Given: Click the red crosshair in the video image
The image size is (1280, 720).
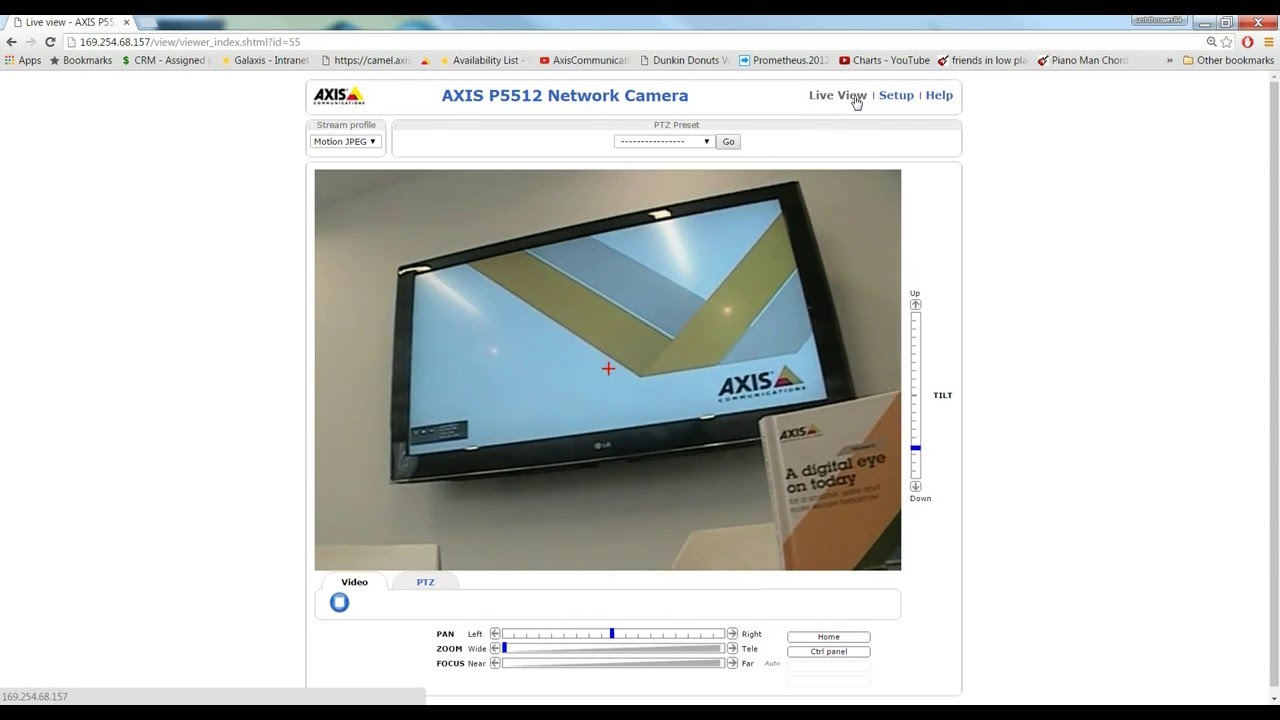Looking at the screenshot, I should [608, 369].
